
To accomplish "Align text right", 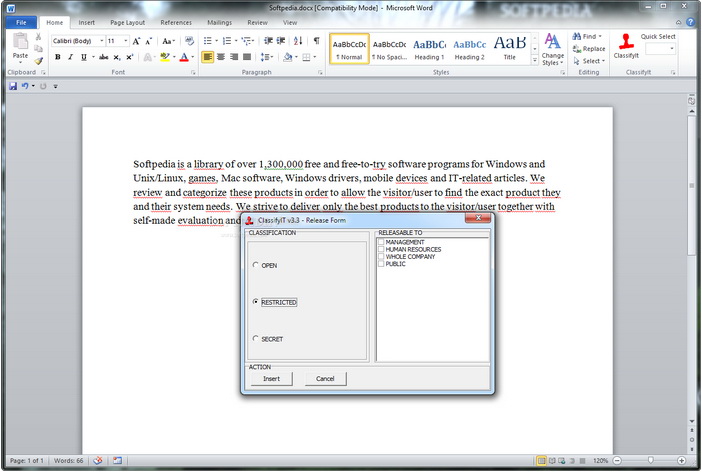I will click(234, 57).
